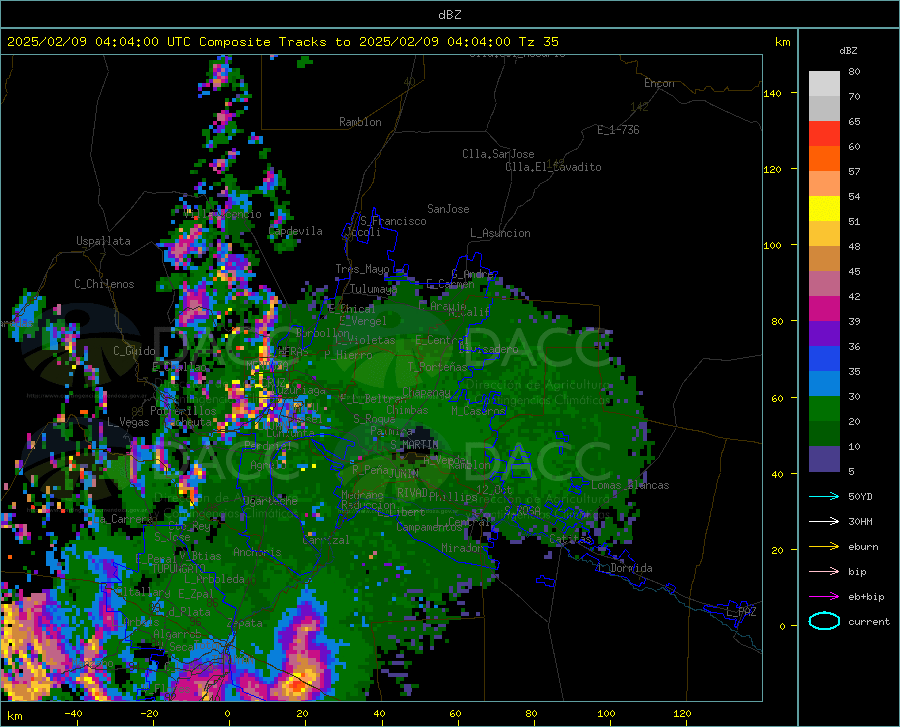Click the 120 tick on the horizontal km axis

[682, 714]
